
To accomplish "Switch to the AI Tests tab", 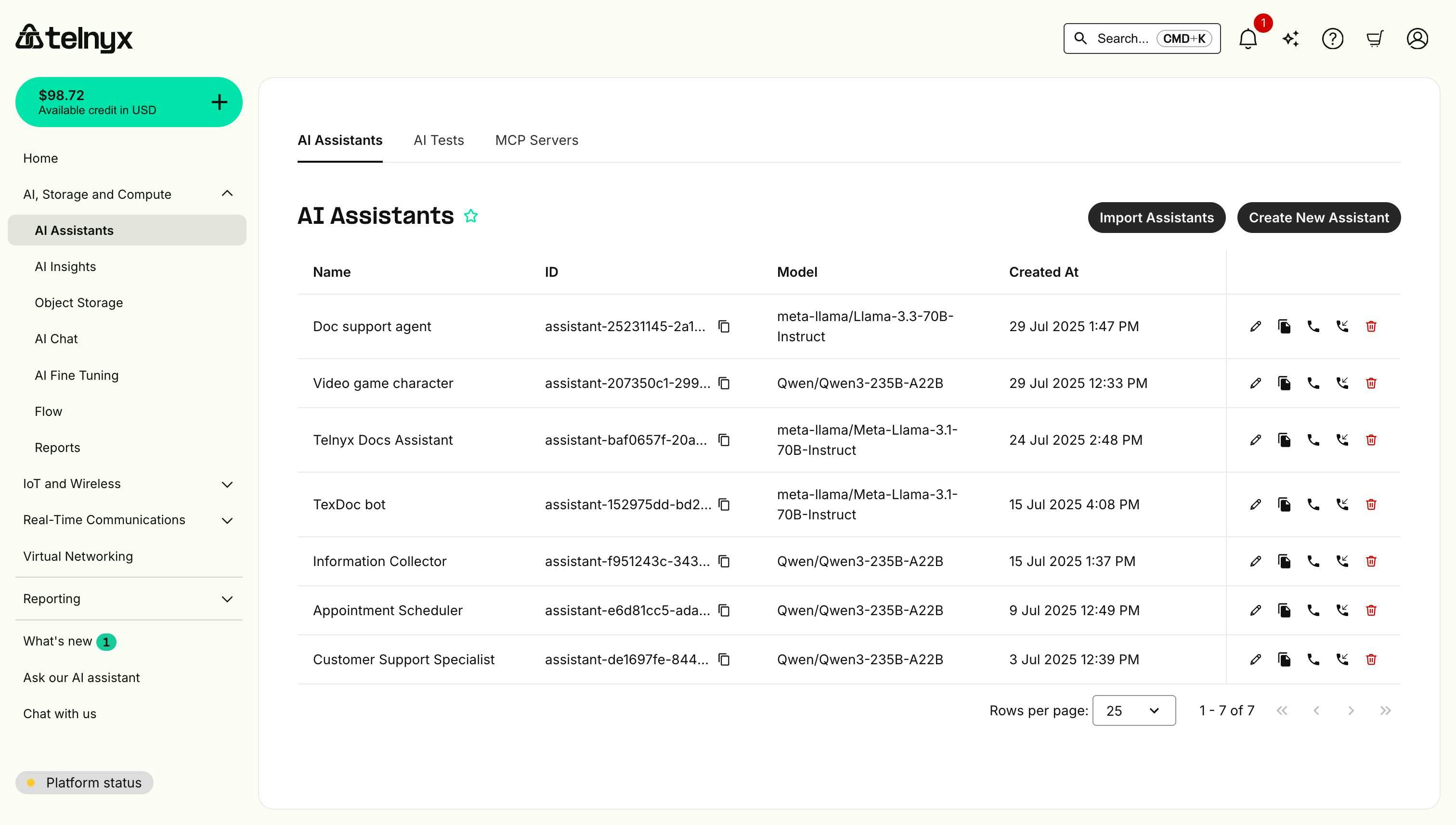I will (439, 140).
